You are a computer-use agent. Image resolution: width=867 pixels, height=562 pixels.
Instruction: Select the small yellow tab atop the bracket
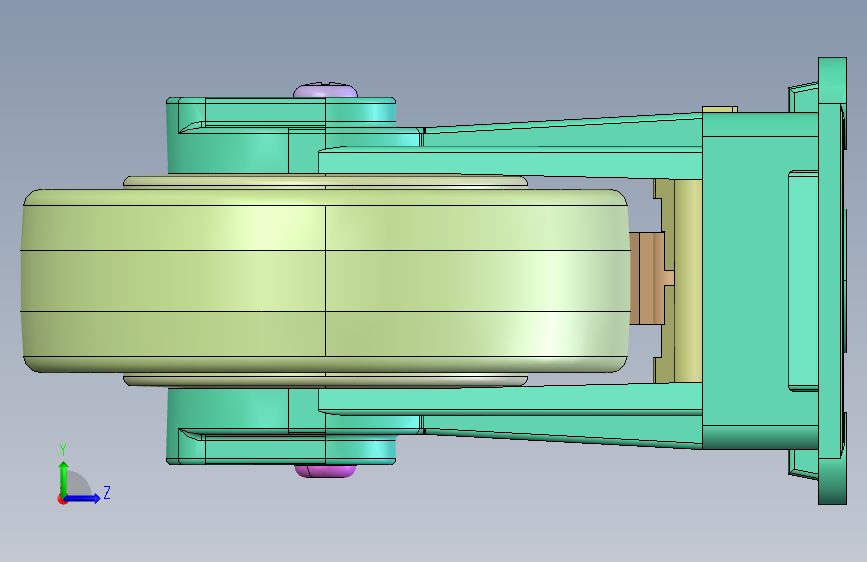click(x=719, y=110)
